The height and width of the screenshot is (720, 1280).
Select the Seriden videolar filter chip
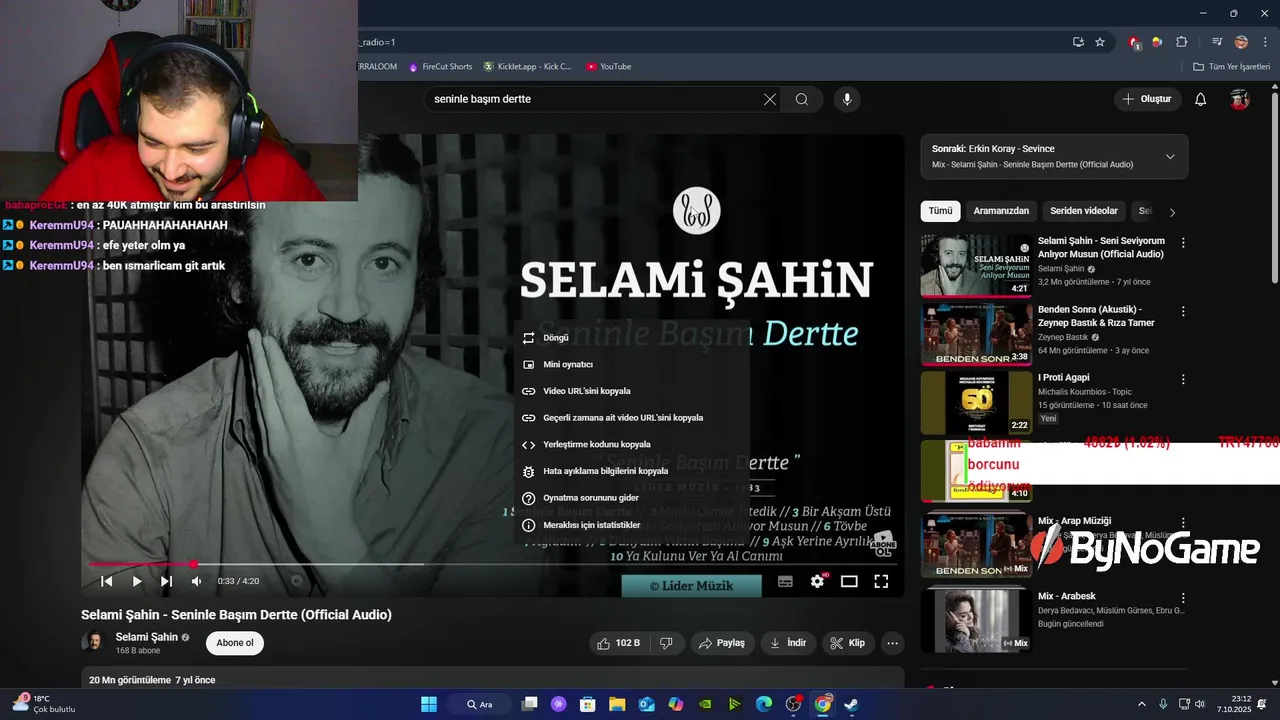coord(1084,211)
